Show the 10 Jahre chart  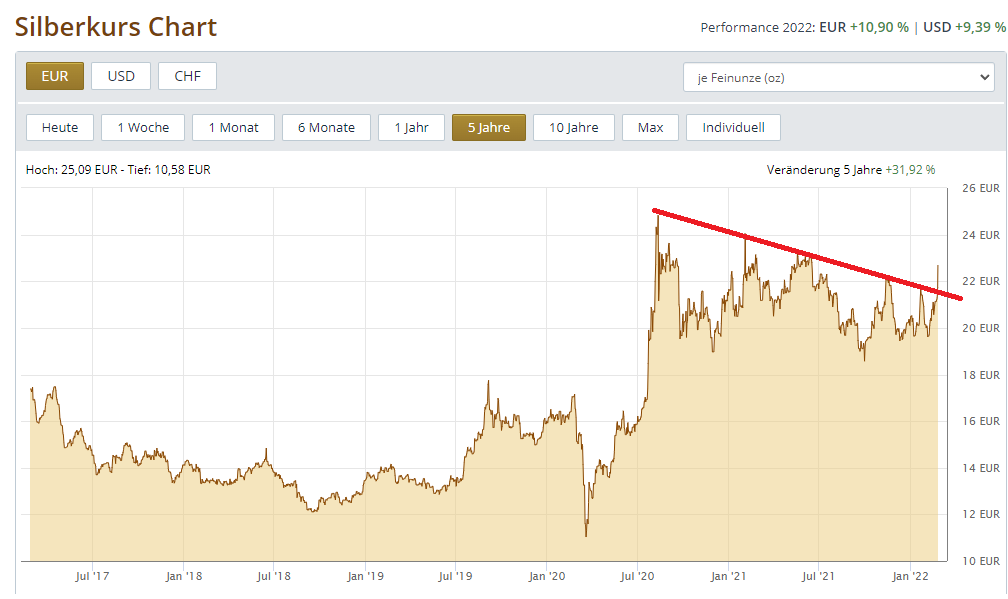pos(574,127)
